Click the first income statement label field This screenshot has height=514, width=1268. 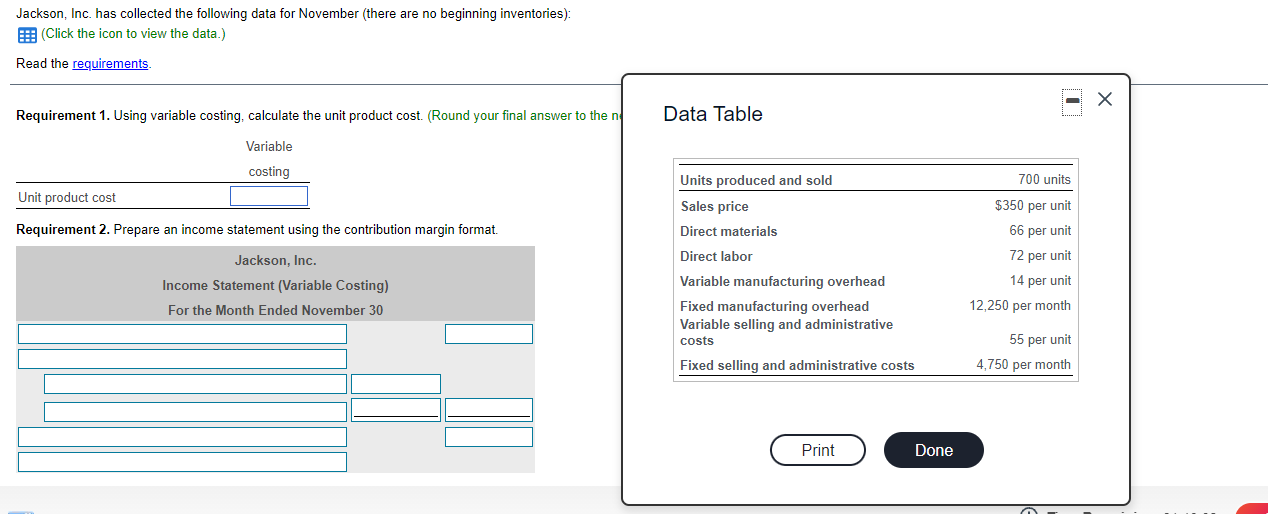pyautogui.click(x=182, y=334)
